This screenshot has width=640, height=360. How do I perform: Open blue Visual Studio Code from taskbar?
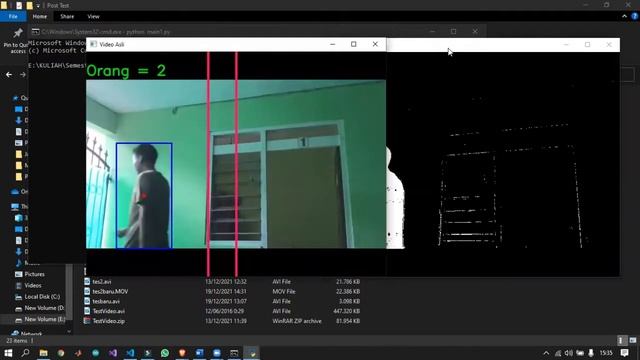(130, 353)
